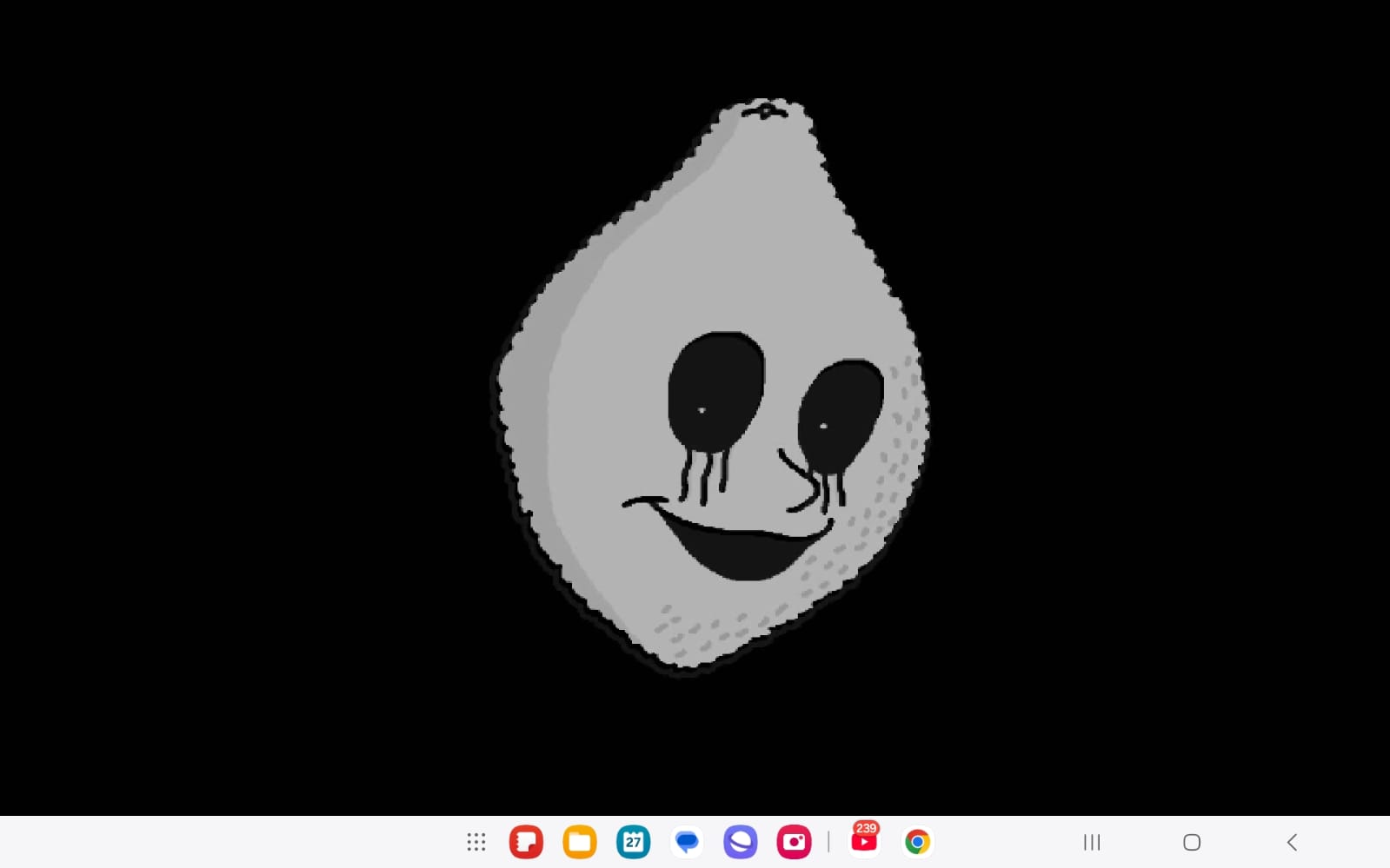This screenshot has height=868, width=1390.
Task: Tap the lemon face image
Action: coord(711,387)
